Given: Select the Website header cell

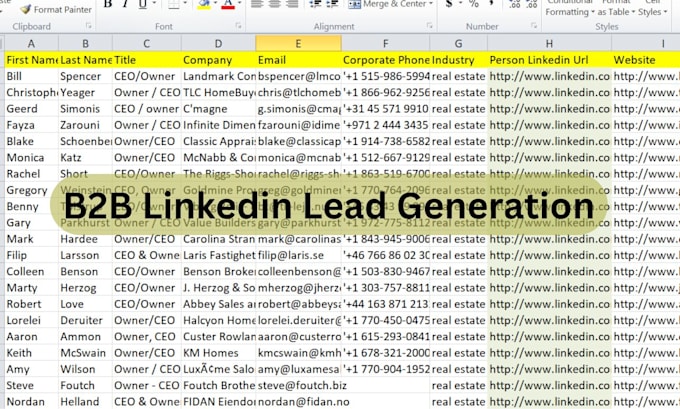Looking at the screenshot, I should coord(646,60).
